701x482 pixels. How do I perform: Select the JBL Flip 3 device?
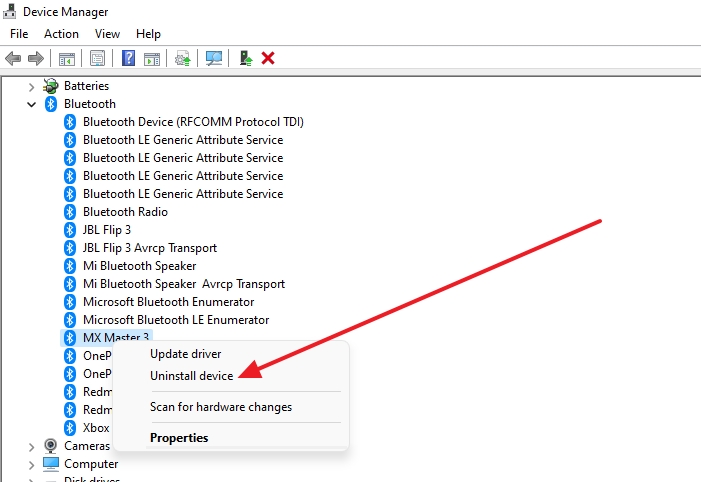tap(107, 230)
